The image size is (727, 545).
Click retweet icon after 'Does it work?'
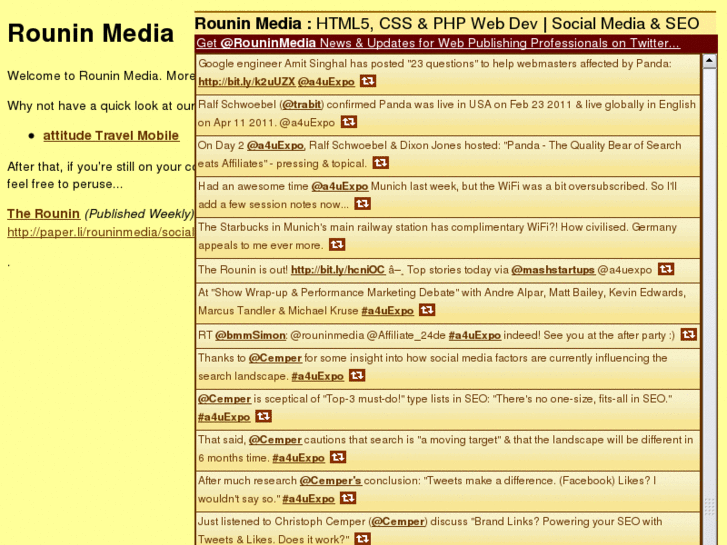(363, 539)
